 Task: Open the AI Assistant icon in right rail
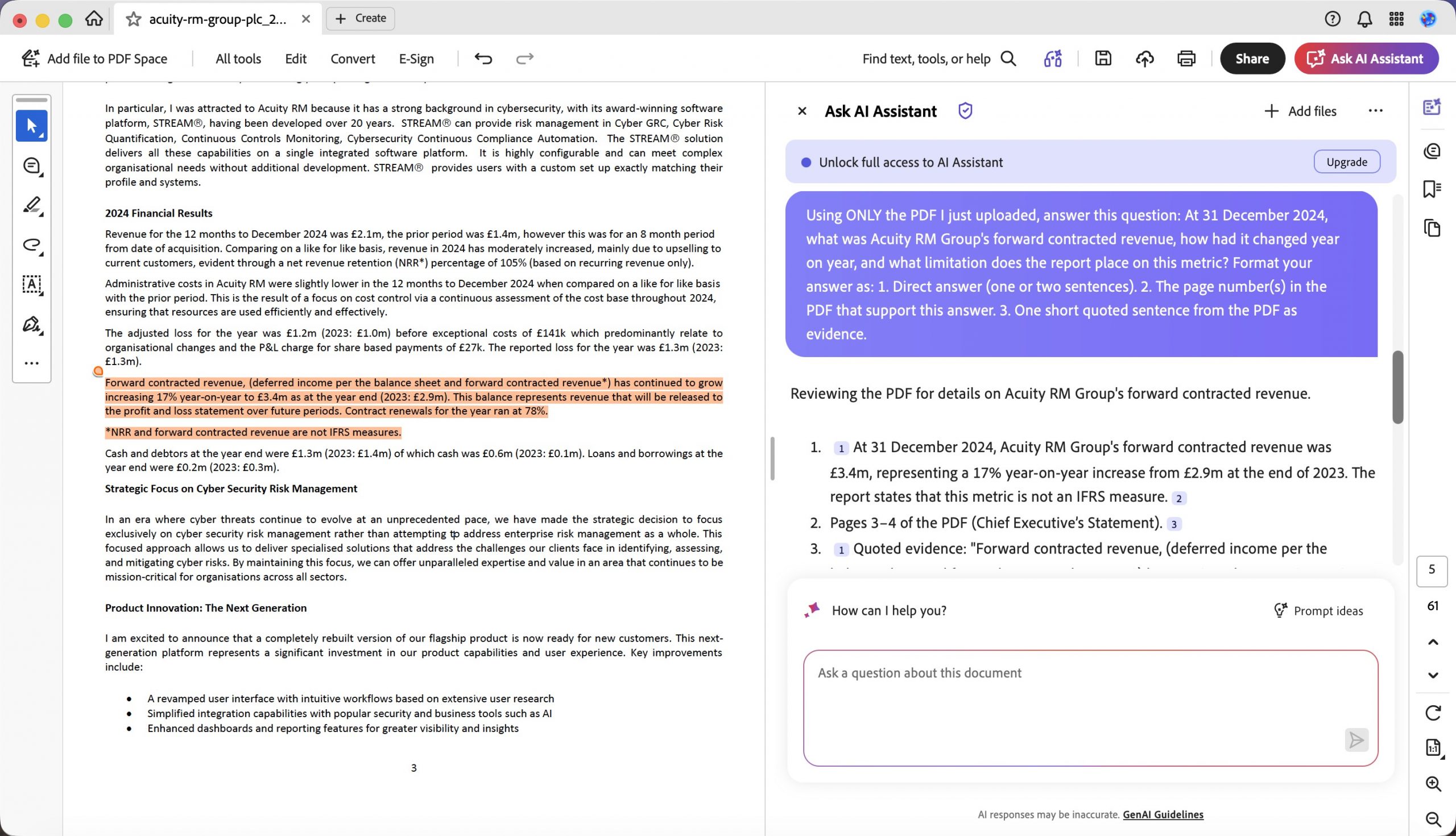[1433, 107]
